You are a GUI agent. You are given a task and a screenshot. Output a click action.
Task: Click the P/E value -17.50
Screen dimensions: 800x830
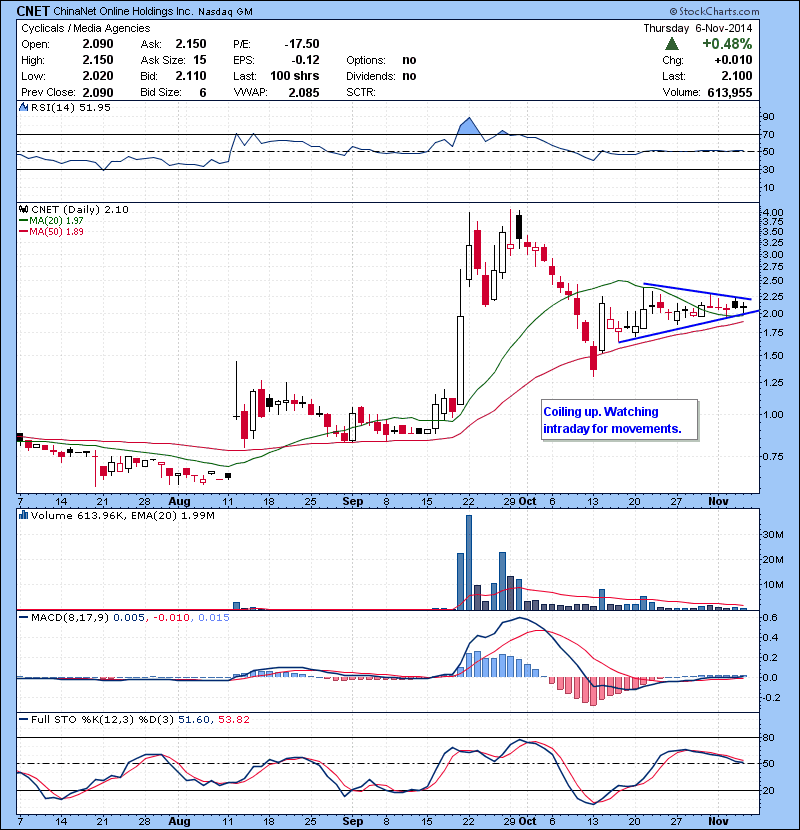coord(302,44)
